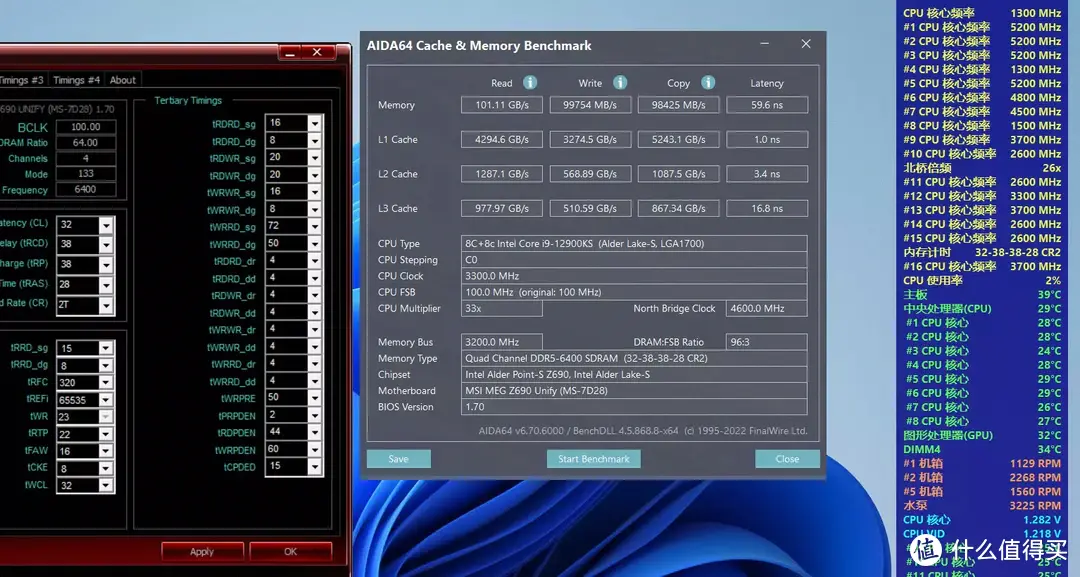Click the CPU 使用率 2% sensor row
The width and height of the screenshot is (1080, 577).
point(982,280)
